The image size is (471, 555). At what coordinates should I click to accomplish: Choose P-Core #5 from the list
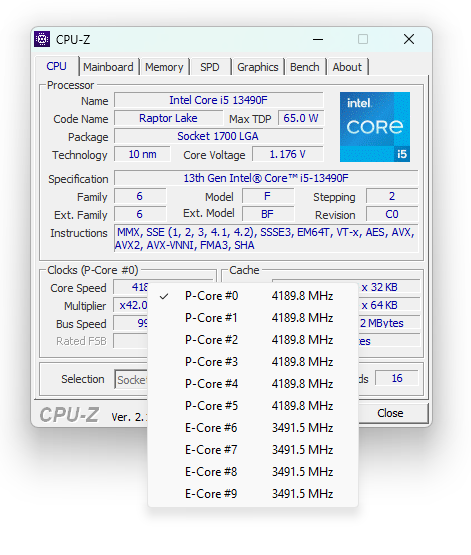pos(253,406)
